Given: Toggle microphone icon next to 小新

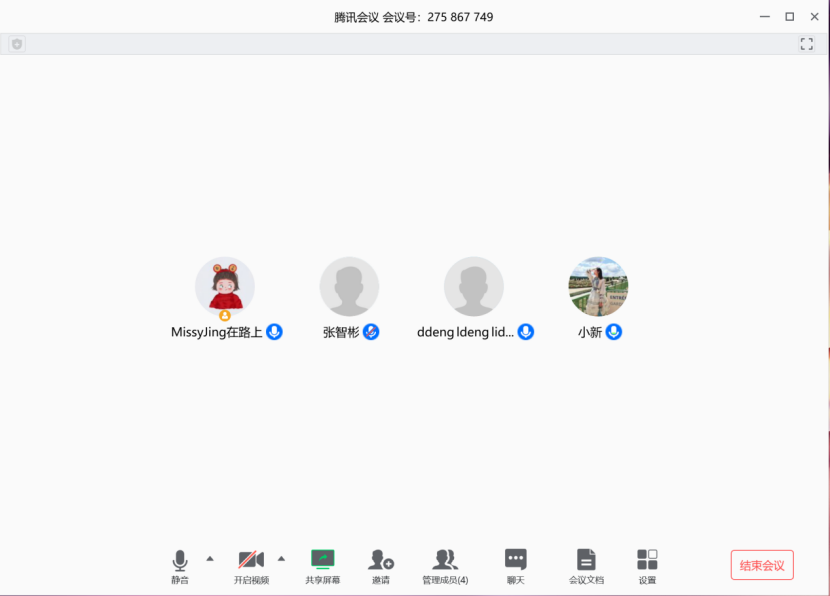Looking at the screenshot, I should pyautogui.click(x=614, y=332).
